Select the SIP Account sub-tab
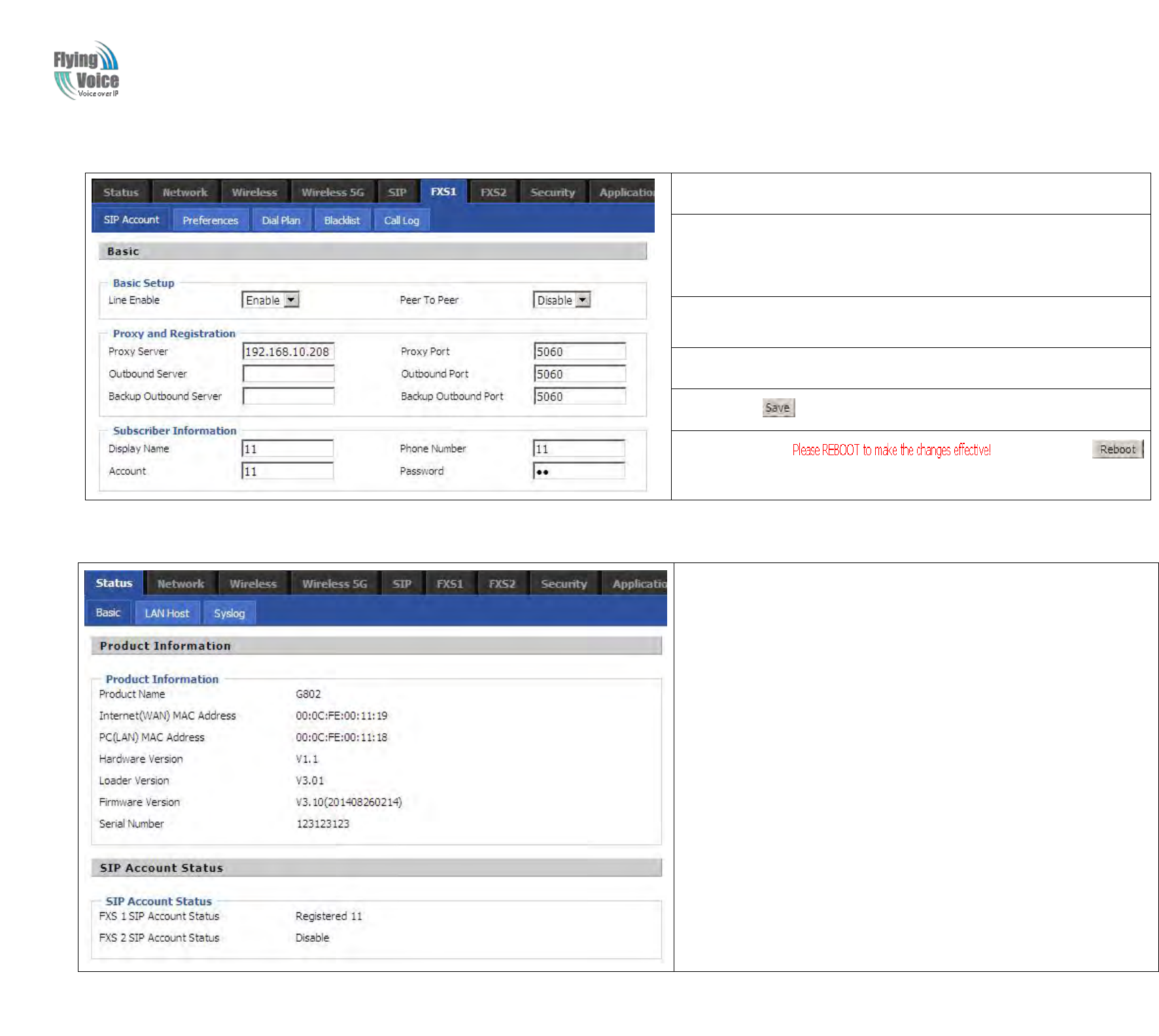Image resolution: width=1159 pixels, height=1036 pixels. point(131,220)
